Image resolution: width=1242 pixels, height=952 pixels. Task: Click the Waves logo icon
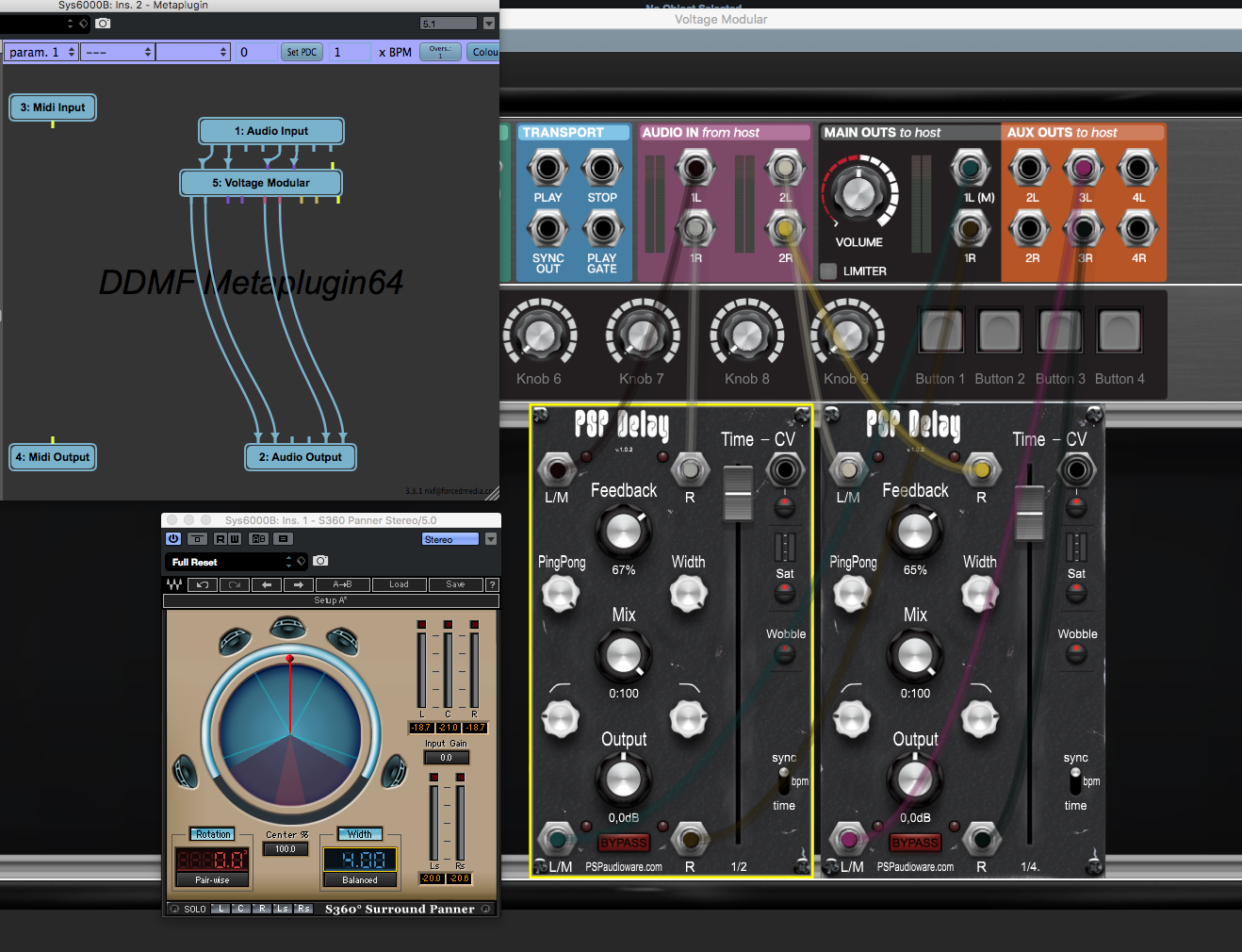(x=174, y=584)
